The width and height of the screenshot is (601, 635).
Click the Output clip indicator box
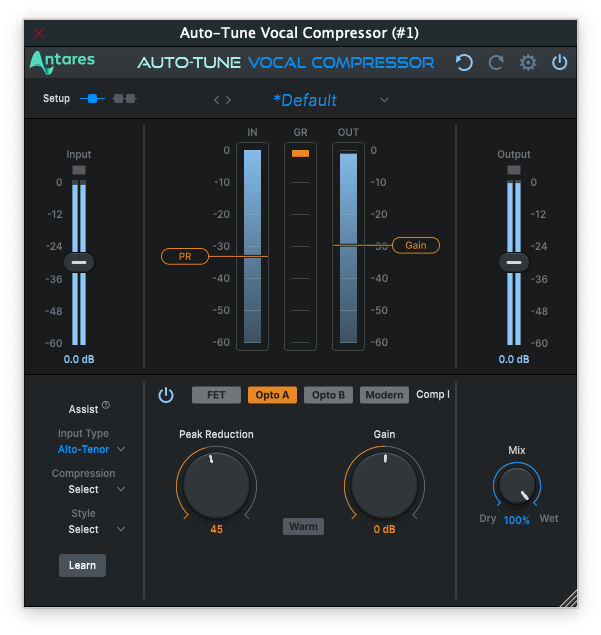coord(514,170)
